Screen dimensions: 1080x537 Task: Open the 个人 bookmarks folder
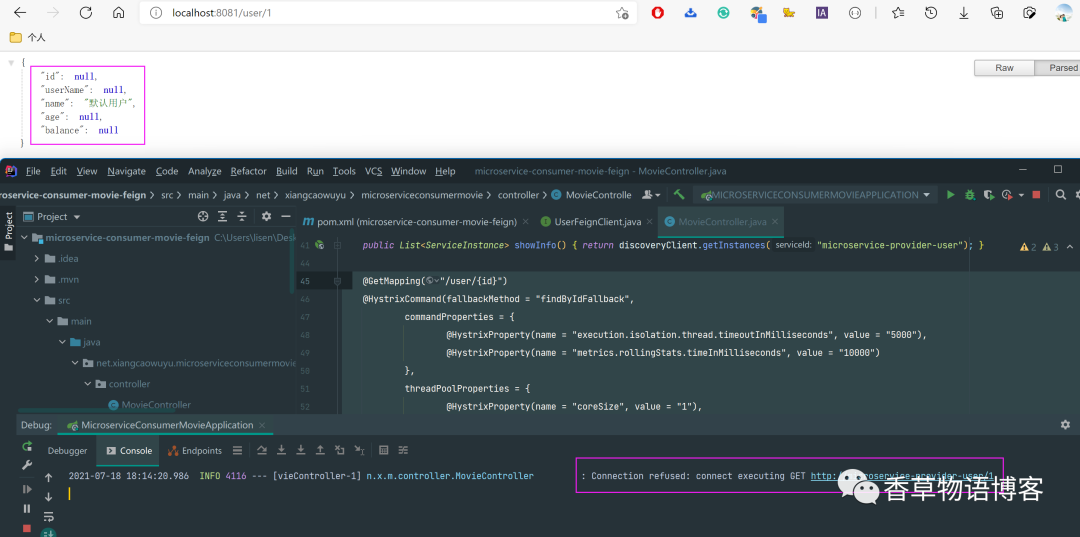28,37
